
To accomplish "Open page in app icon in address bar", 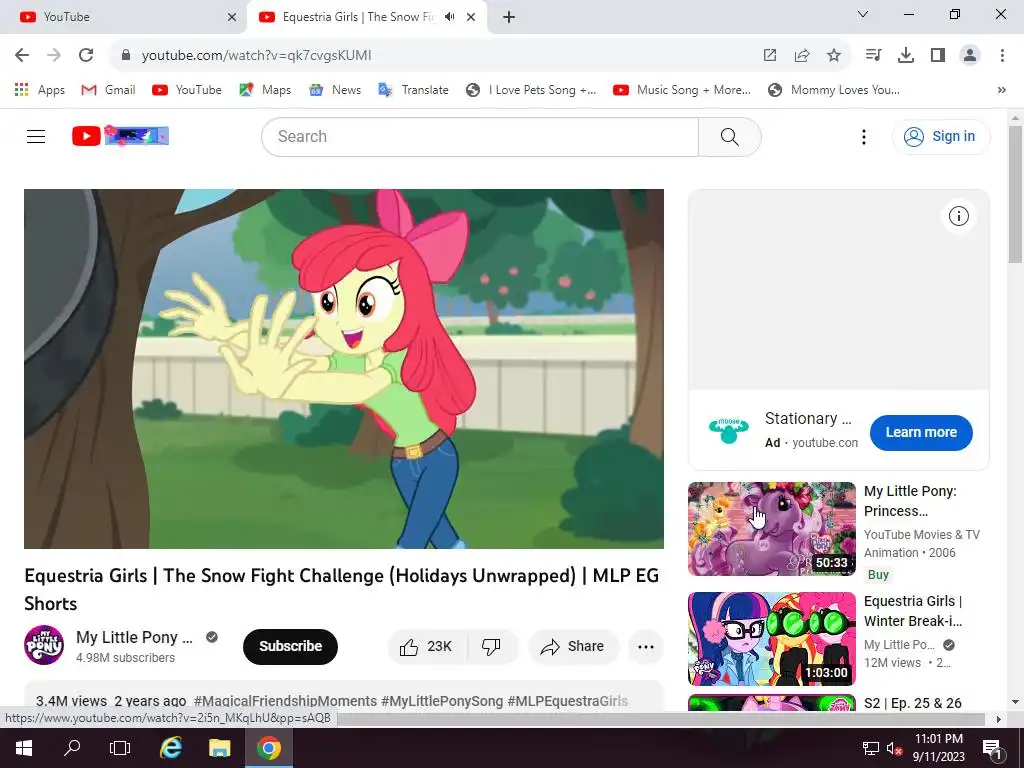I will [x=770, y=55].
